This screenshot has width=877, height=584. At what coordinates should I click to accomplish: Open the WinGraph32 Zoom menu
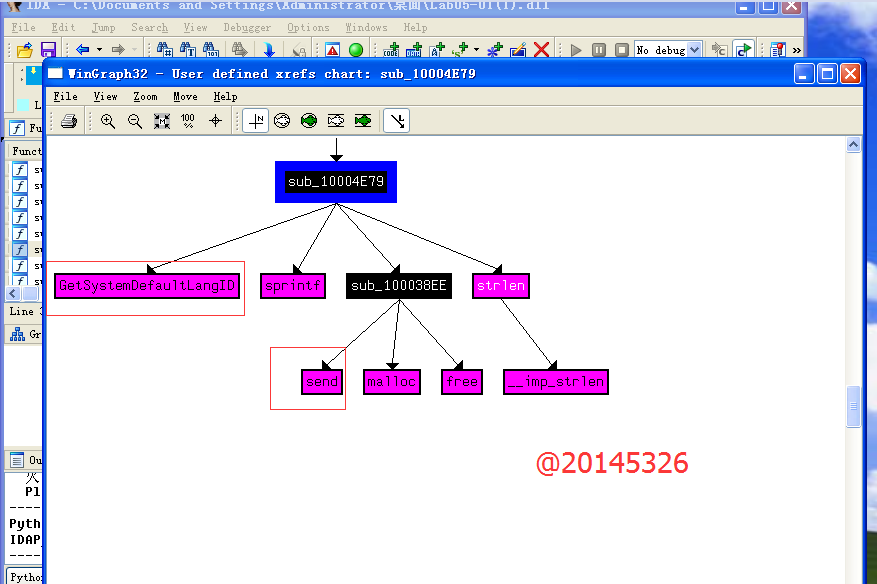(x=145, y=97)
